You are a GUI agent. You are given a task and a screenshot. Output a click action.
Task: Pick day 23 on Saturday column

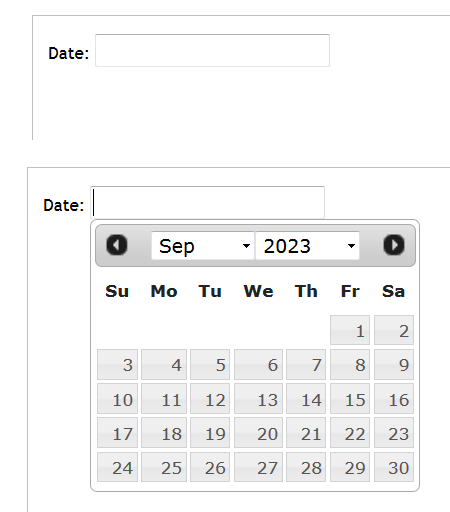pyautogui.click(x=394, y=433)
